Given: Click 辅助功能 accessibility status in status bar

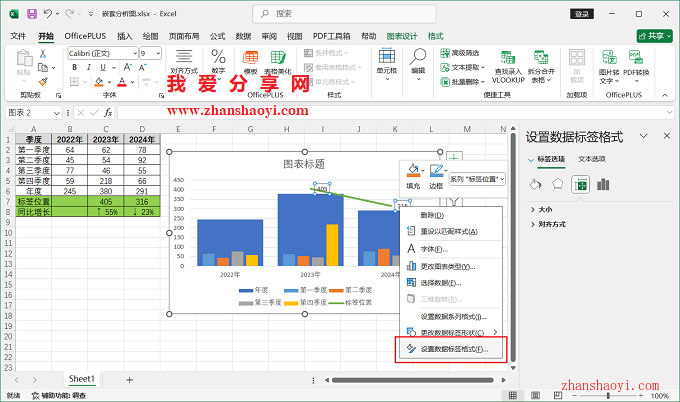Looking at the screenshot, I should (59, 395).
